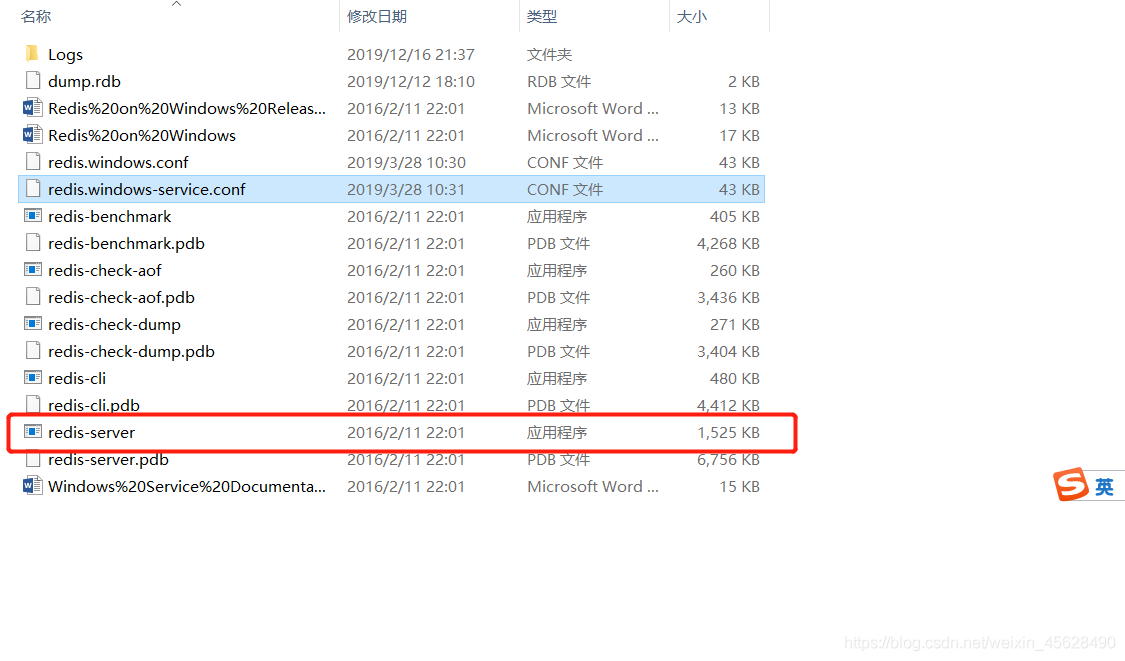
Task: Select the Redis%20on%20Windows%20Releas... document name
Action: (x=187, y=108)
